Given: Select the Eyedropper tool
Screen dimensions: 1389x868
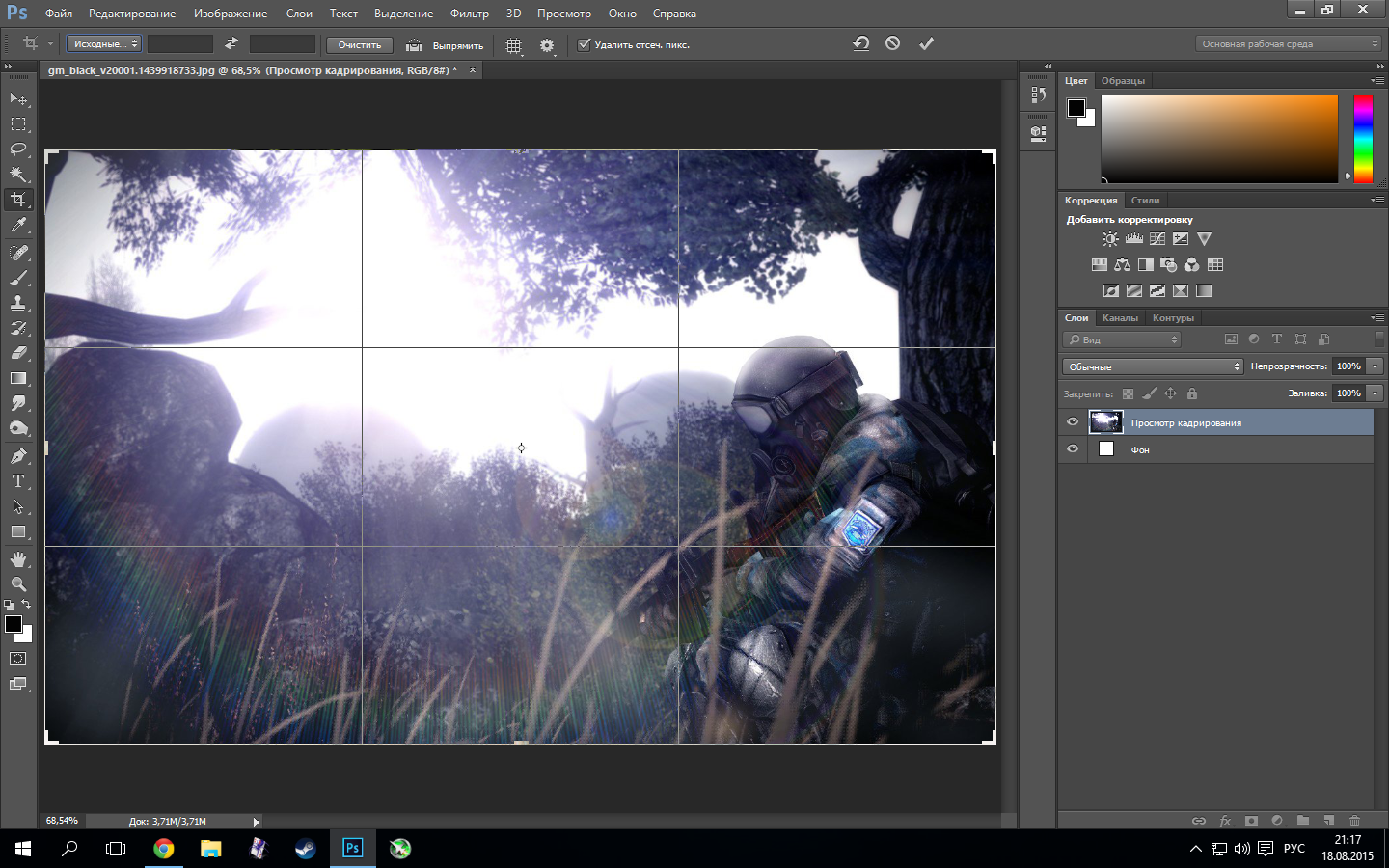Looking at the screenshot, I should click(x=18, y=226).
